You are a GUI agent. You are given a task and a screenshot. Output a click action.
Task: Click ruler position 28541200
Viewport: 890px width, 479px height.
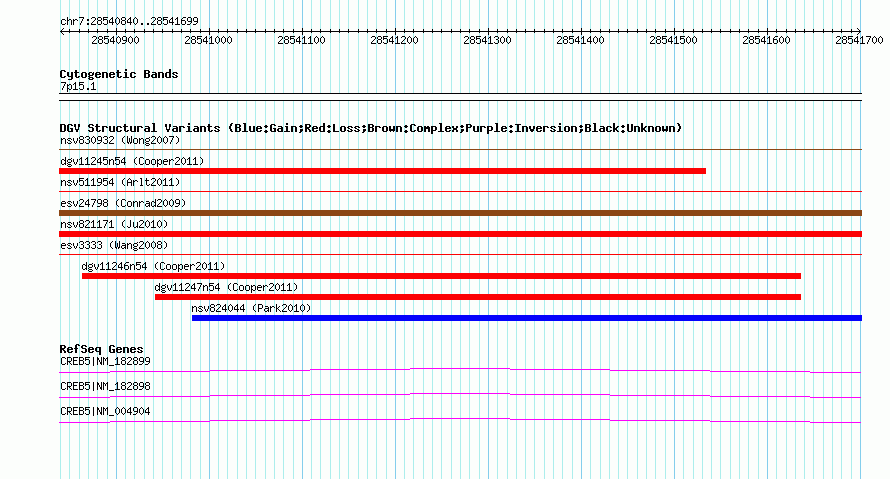pyautogui.click(x=394, y=40)
